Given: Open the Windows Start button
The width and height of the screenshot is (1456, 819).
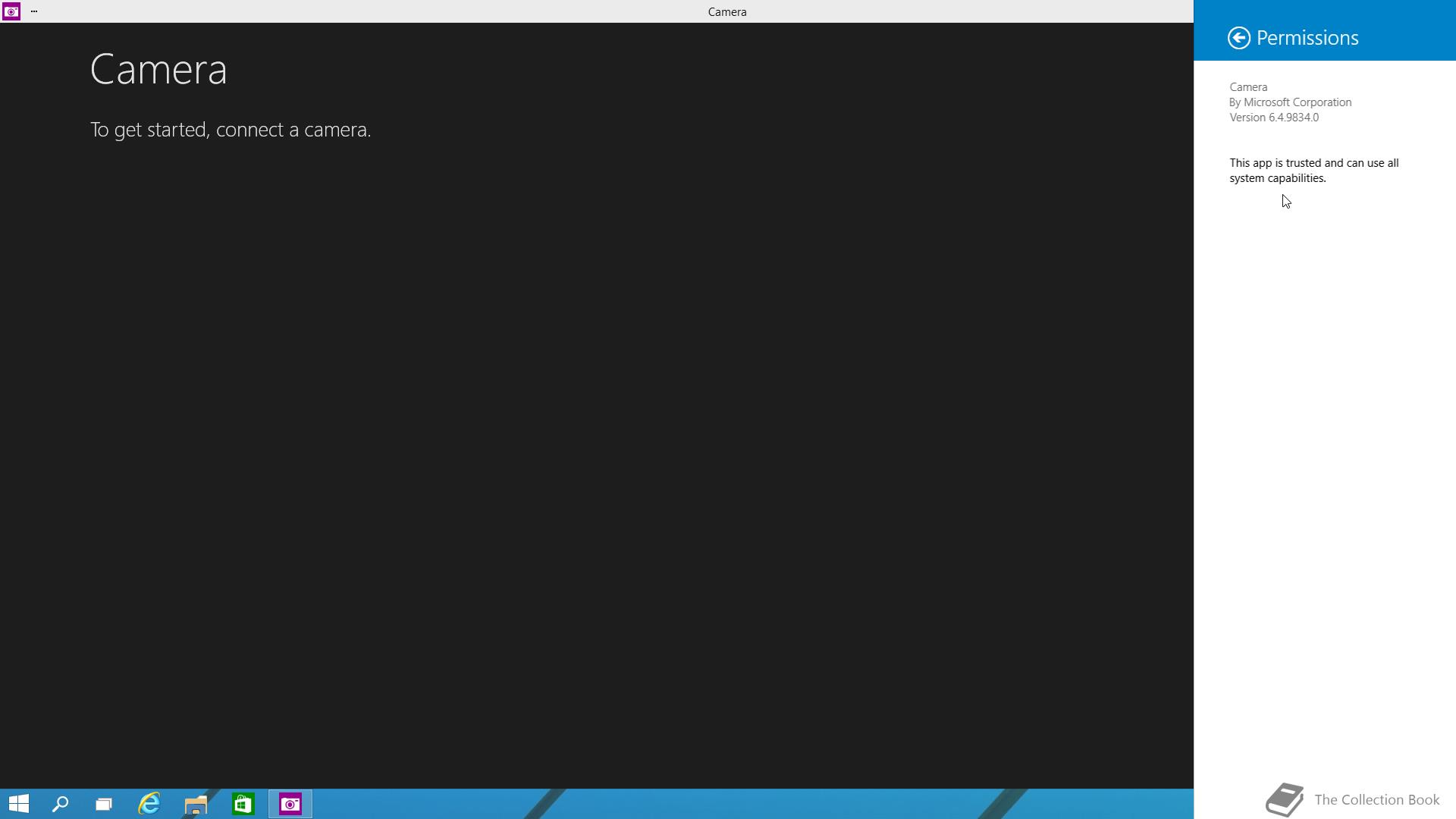Looking at the screenshot, I should [x=19, y=804].
